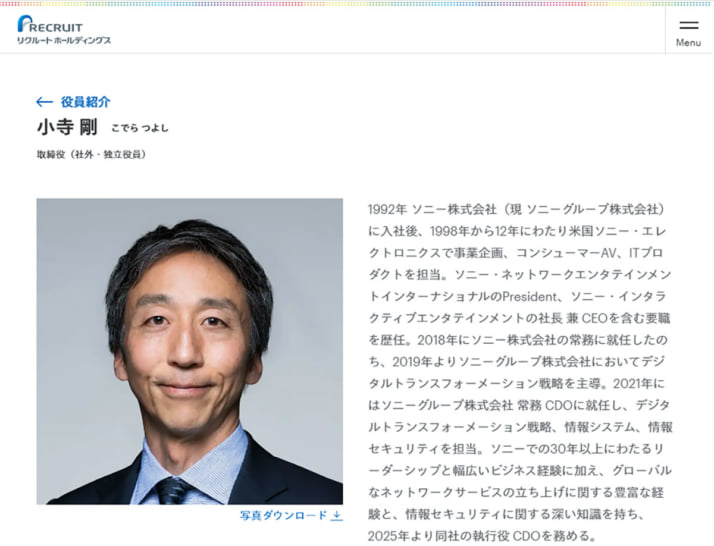The width and height of the screenshot is (714, 546).
Task: Click the title 取締役（社外・独立役員）
Action: (91, 155)
